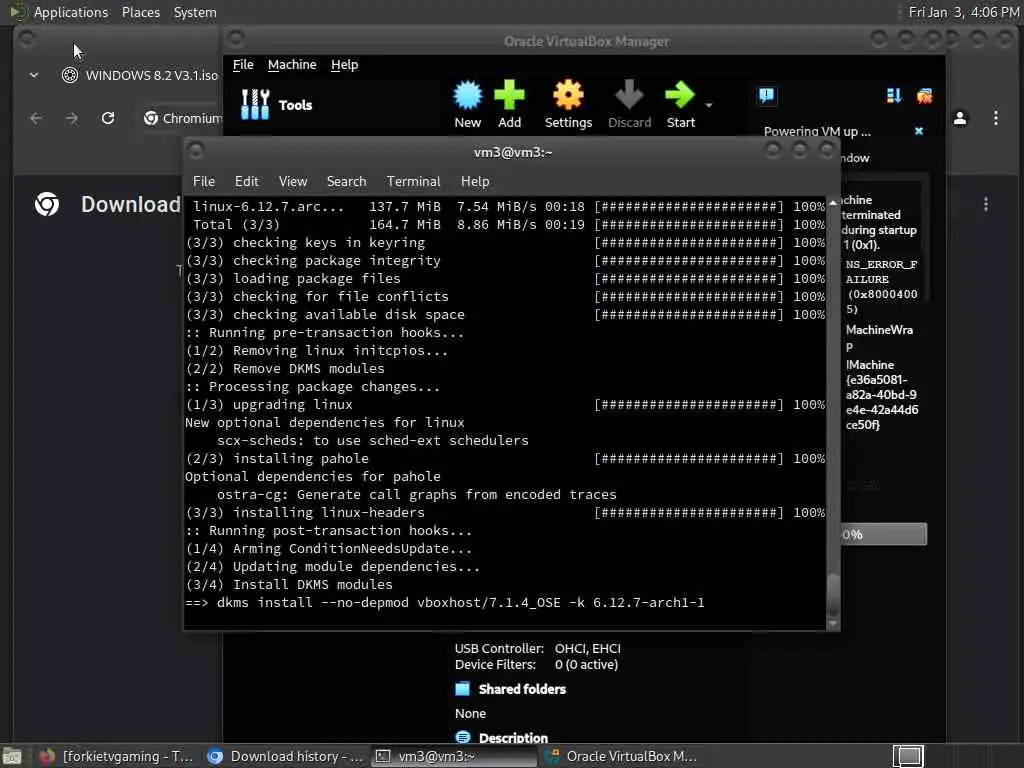The height and width of the screenshot is (768, 1024).
Task: Click the workspace switcher in bottom panel
Action: (908, 756)
